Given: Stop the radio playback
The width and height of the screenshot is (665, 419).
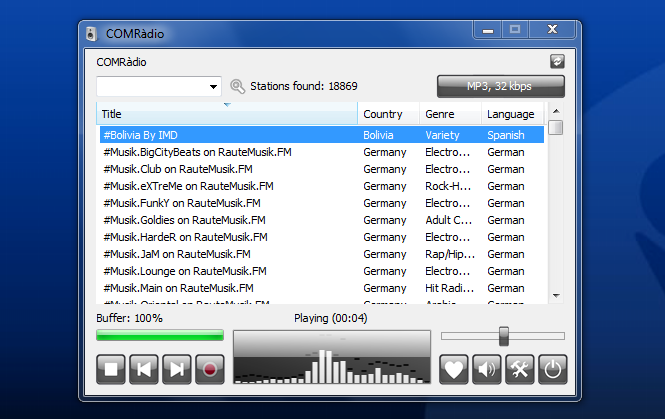Looking at the screenshot, I should pos(111,369).
